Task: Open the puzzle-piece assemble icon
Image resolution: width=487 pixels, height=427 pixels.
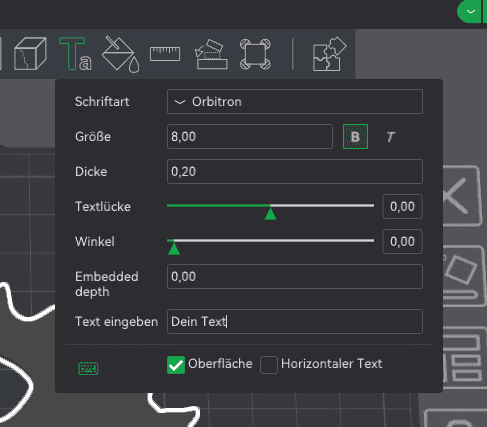Action: [x=330, y=54]
